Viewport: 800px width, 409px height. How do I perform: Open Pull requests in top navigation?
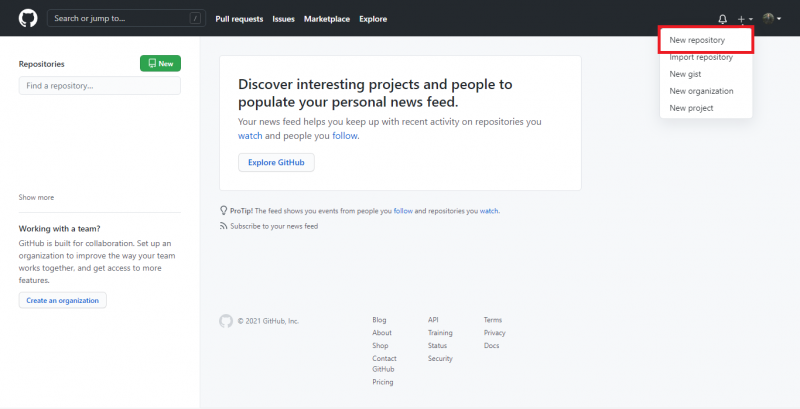(239, 19)
